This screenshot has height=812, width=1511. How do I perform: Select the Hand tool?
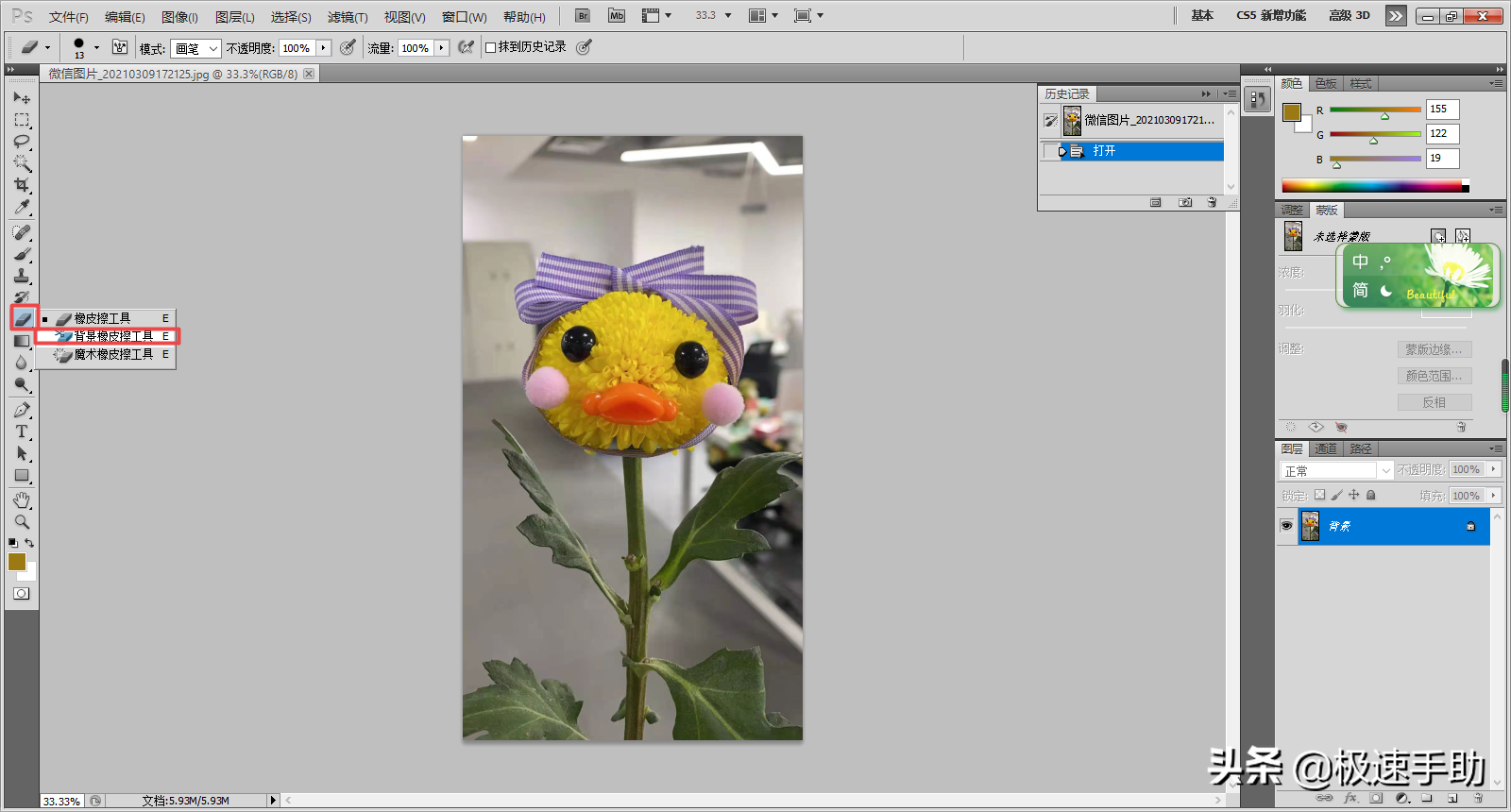pos(22,499)
